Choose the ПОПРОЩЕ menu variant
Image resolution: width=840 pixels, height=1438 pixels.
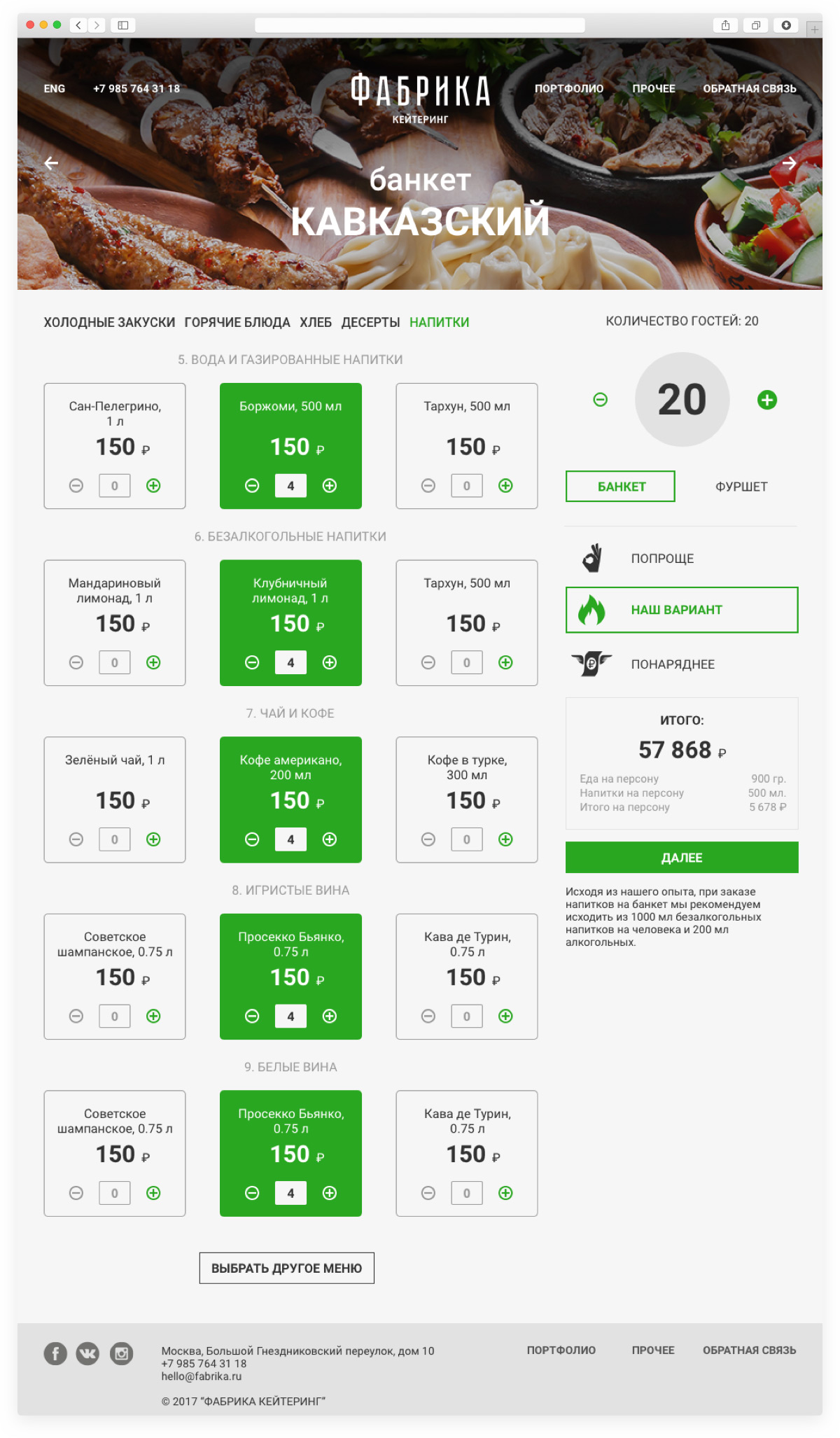(662, 559)
